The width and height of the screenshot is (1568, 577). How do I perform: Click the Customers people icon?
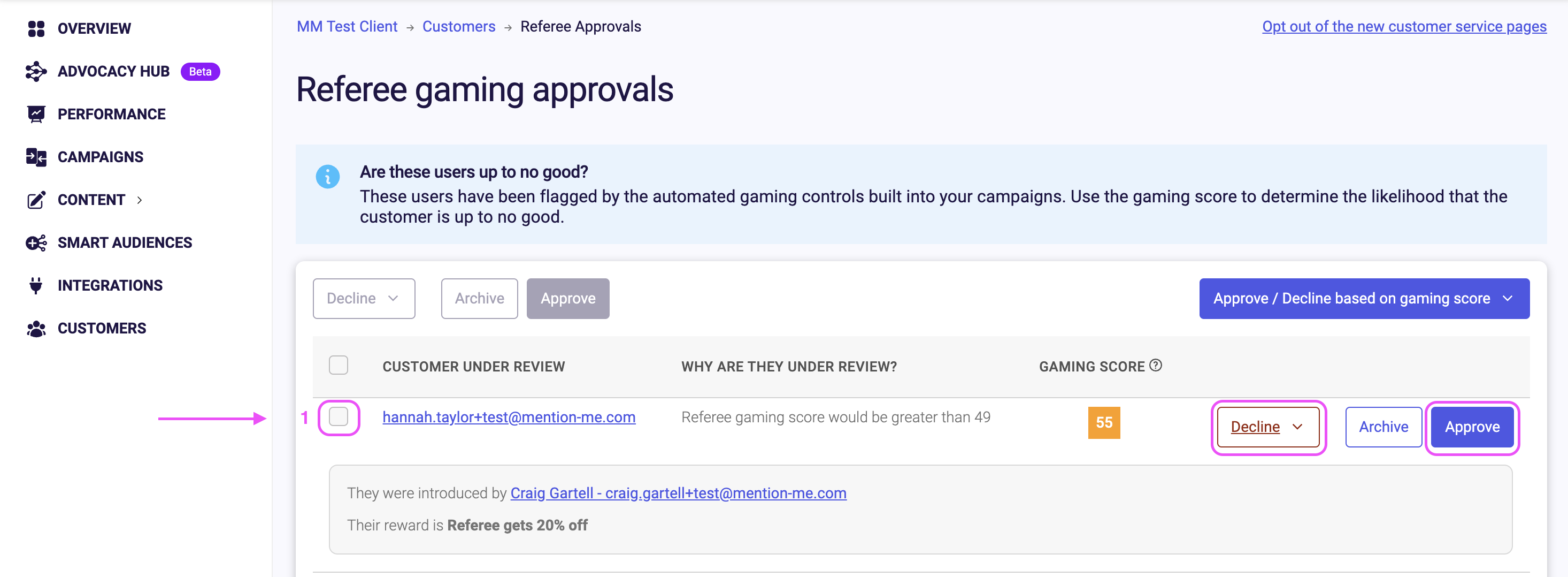[36, 329]
